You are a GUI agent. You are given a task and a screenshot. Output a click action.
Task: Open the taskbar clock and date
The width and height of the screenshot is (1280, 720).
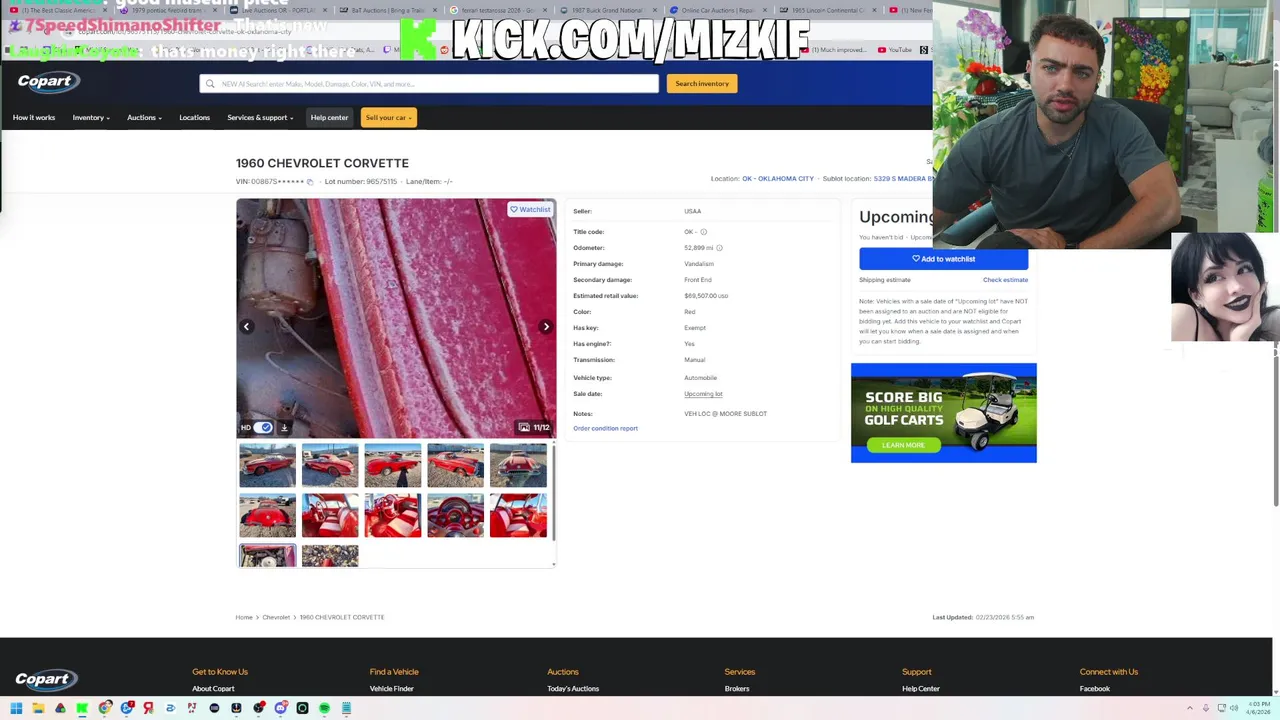(x=1256, y=708)
